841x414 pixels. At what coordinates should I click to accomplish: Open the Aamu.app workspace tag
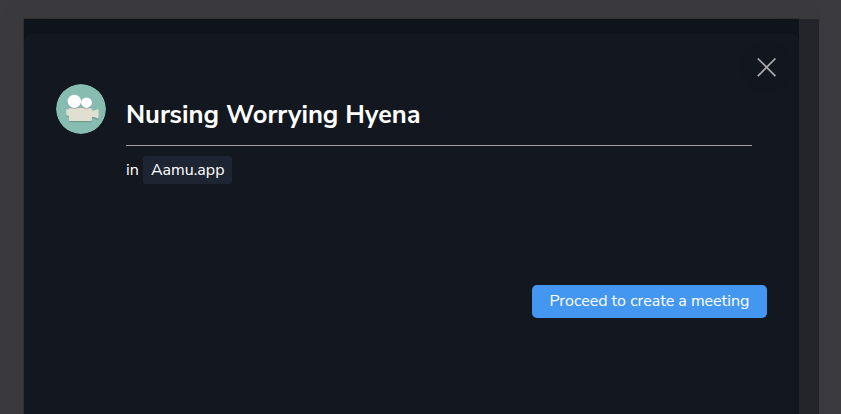187,170
